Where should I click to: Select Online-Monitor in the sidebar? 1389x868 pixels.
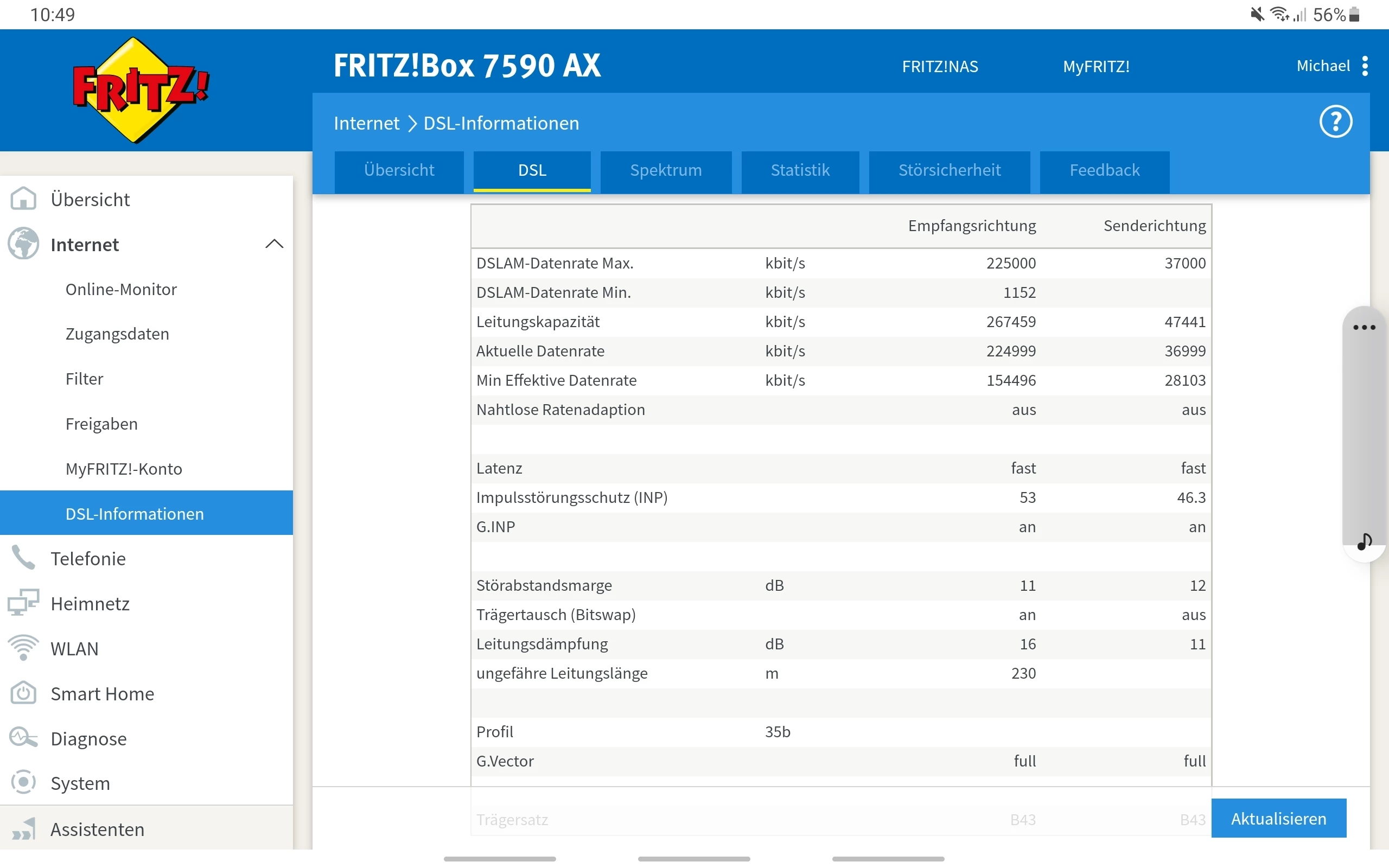(x=121, y=289)
